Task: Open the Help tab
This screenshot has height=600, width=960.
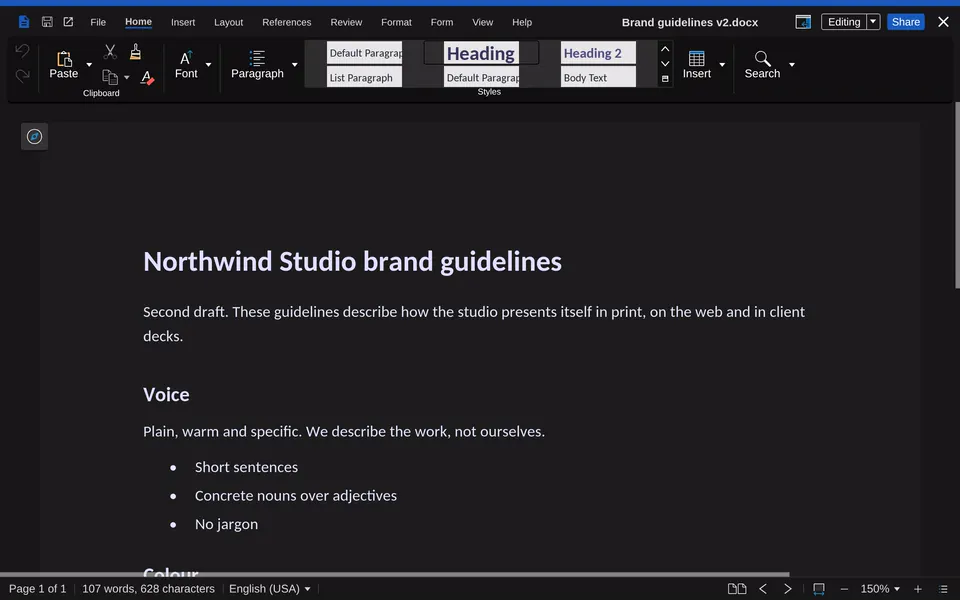Action: tap(522, 22)
